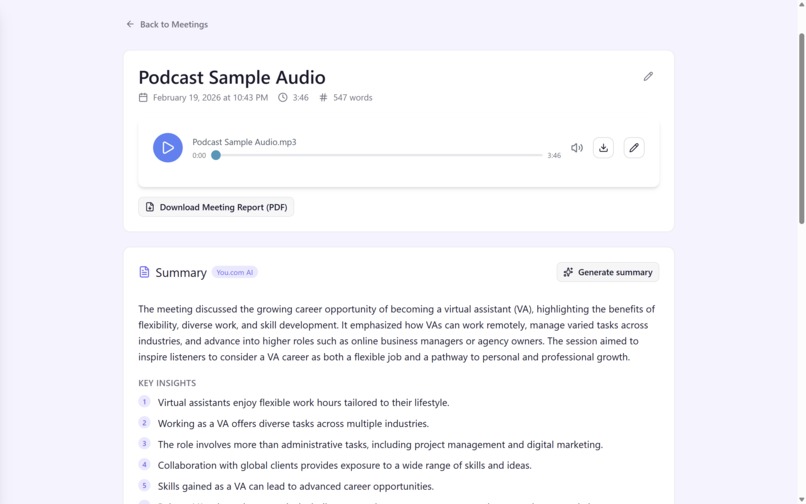Click the 3:46 end time in the player
Viewport: 806px width, 504px height.
(554, 155)
